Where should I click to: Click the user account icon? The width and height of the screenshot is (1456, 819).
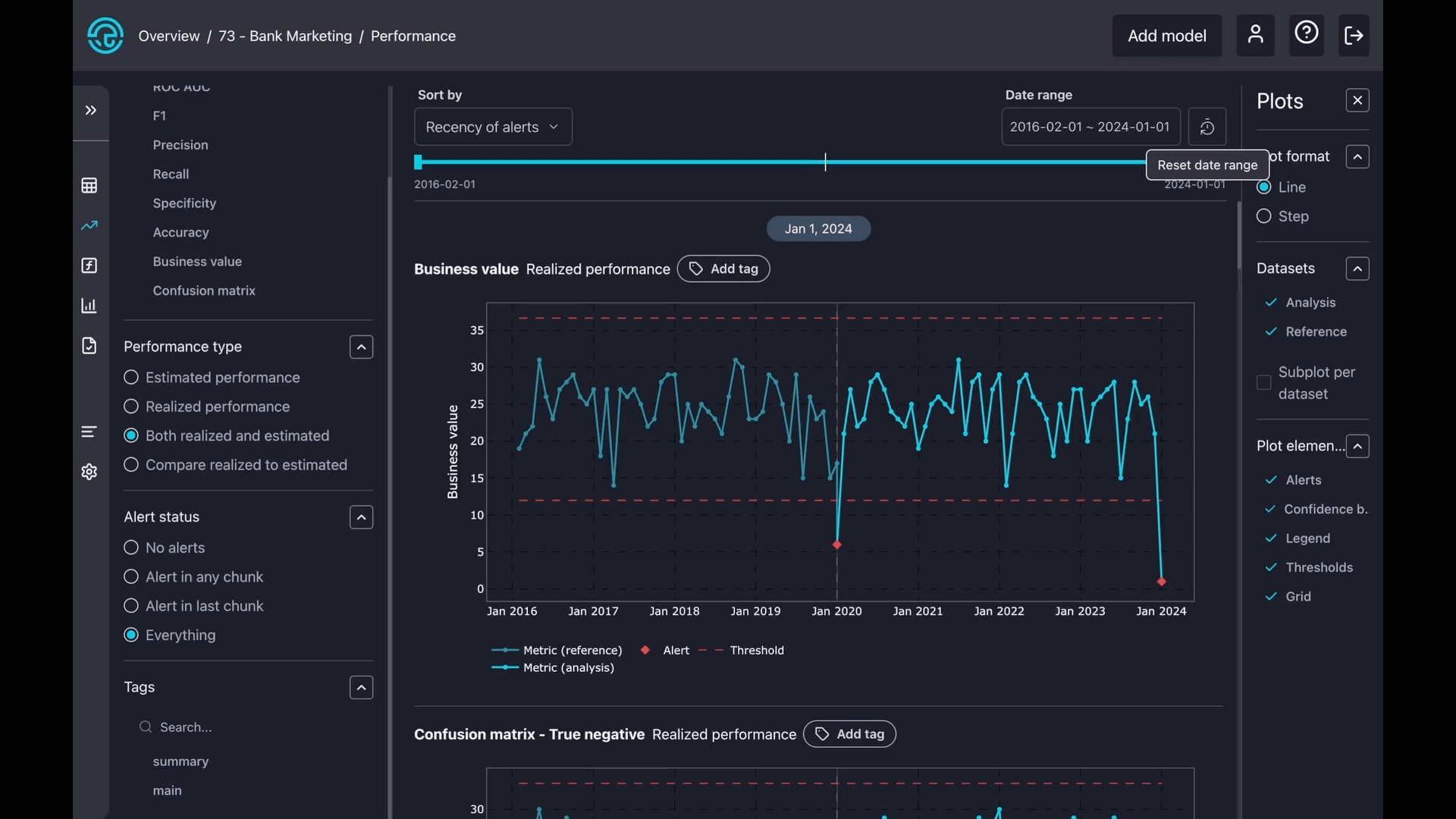tap(1255, 35)
